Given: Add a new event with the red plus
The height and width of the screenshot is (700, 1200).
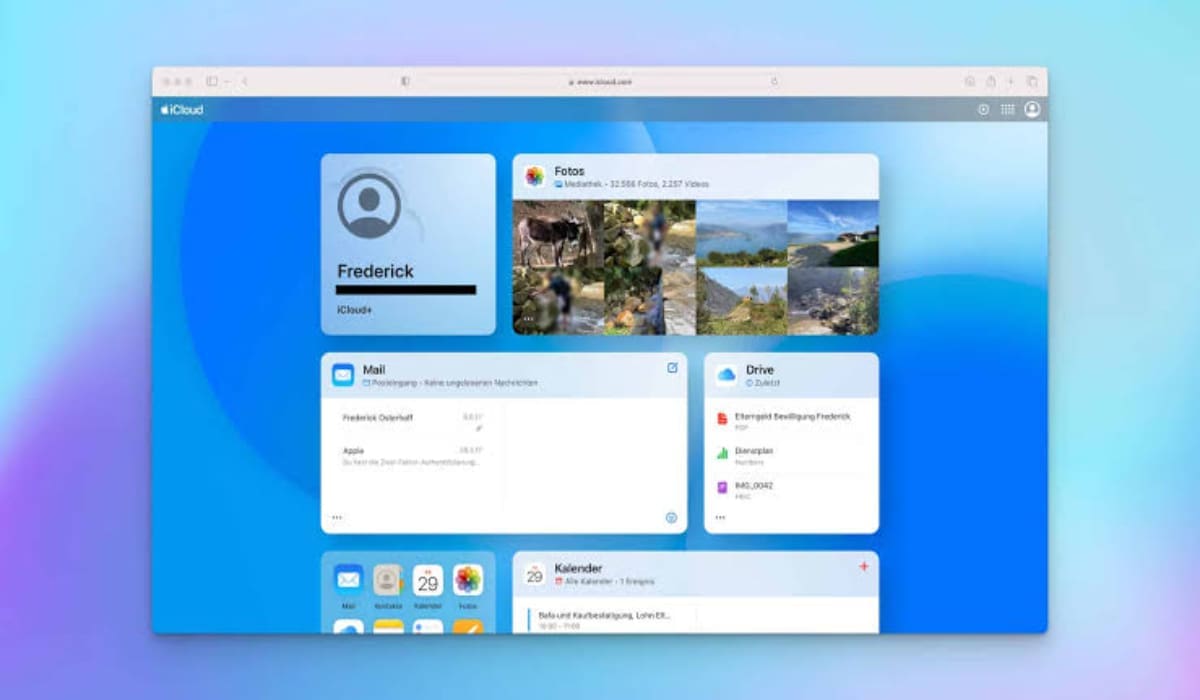Looking at the screenshot, I should pos(864,567).
